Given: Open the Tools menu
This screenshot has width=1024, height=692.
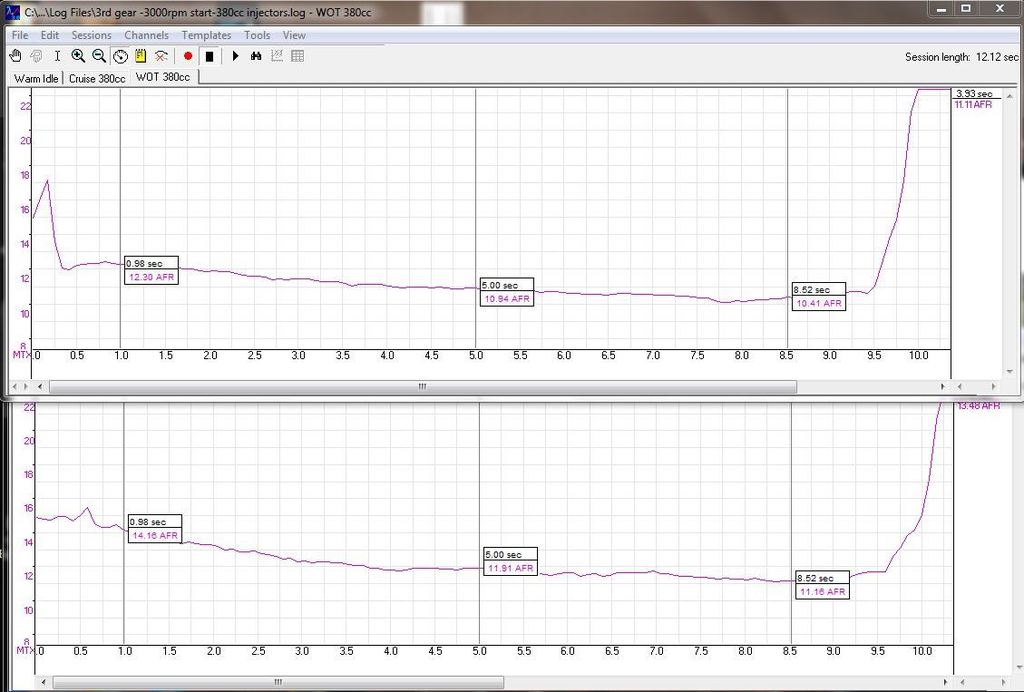Looking at the screenshot, I should pyautogui.click(x=257, y=35).
